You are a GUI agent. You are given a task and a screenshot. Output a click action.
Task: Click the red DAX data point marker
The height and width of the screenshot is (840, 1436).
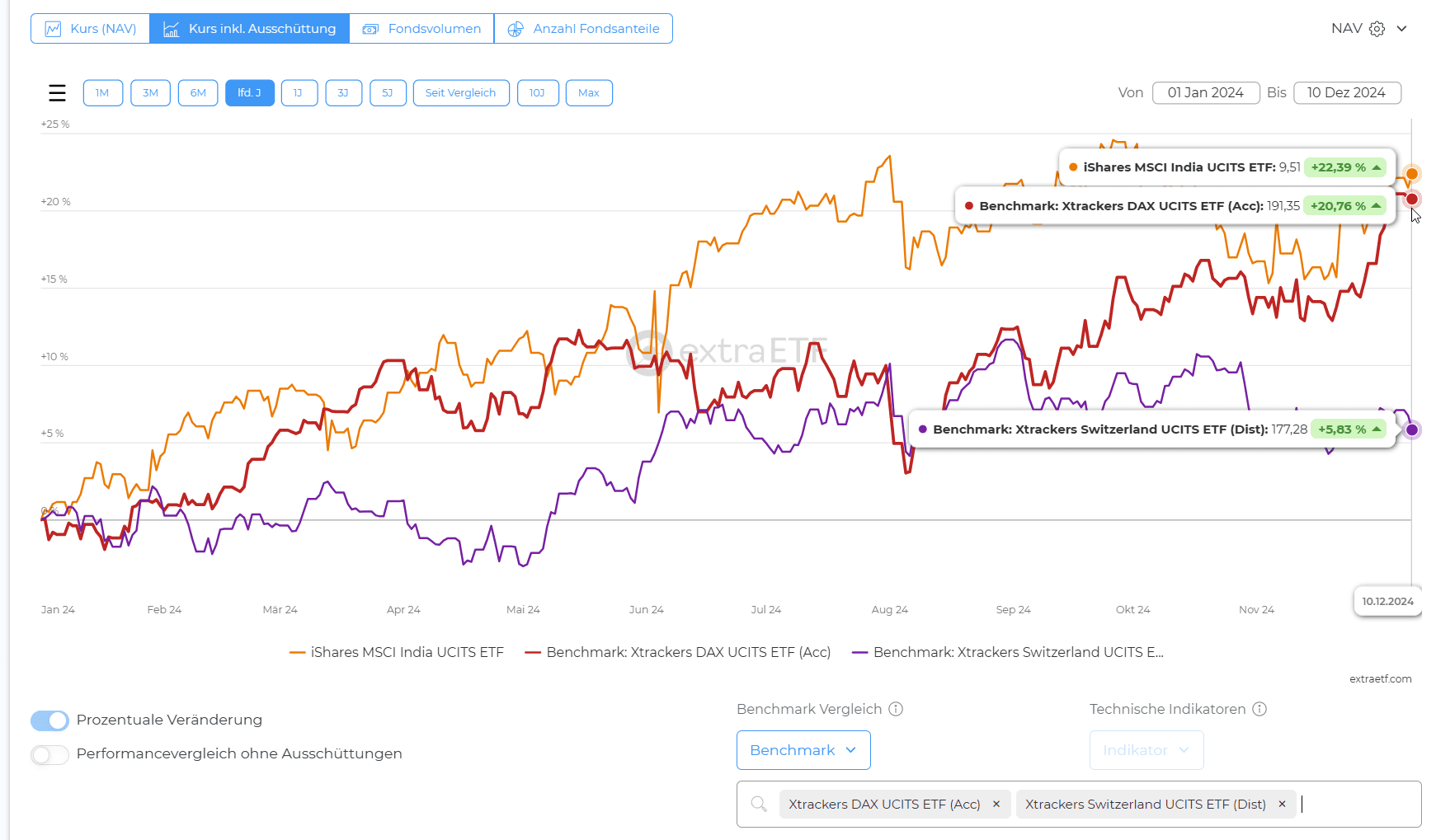[1412, 199]
